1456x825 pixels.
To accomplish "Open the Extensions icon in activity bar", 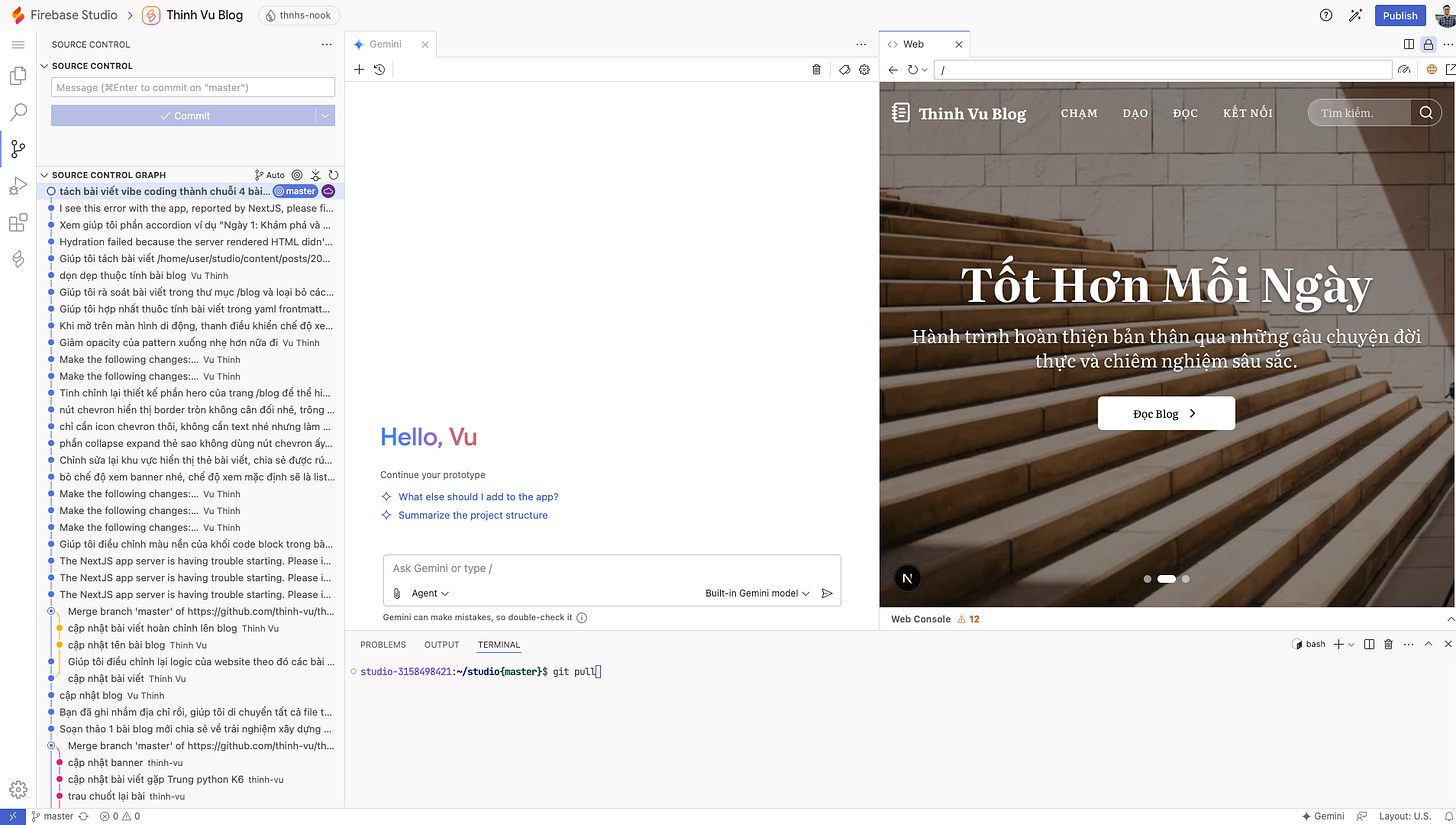I will [18, 223].
